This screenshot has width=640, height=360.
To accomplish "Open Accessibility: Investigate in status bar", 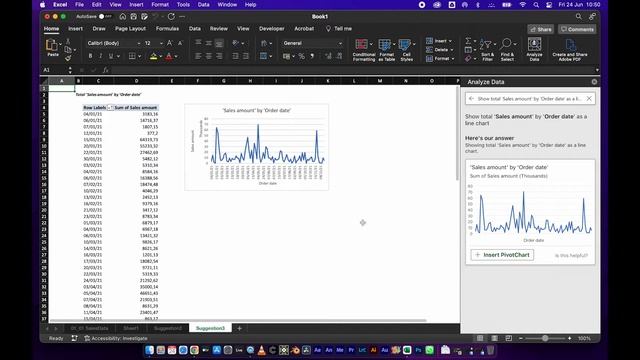I will [x=116, y=338].
